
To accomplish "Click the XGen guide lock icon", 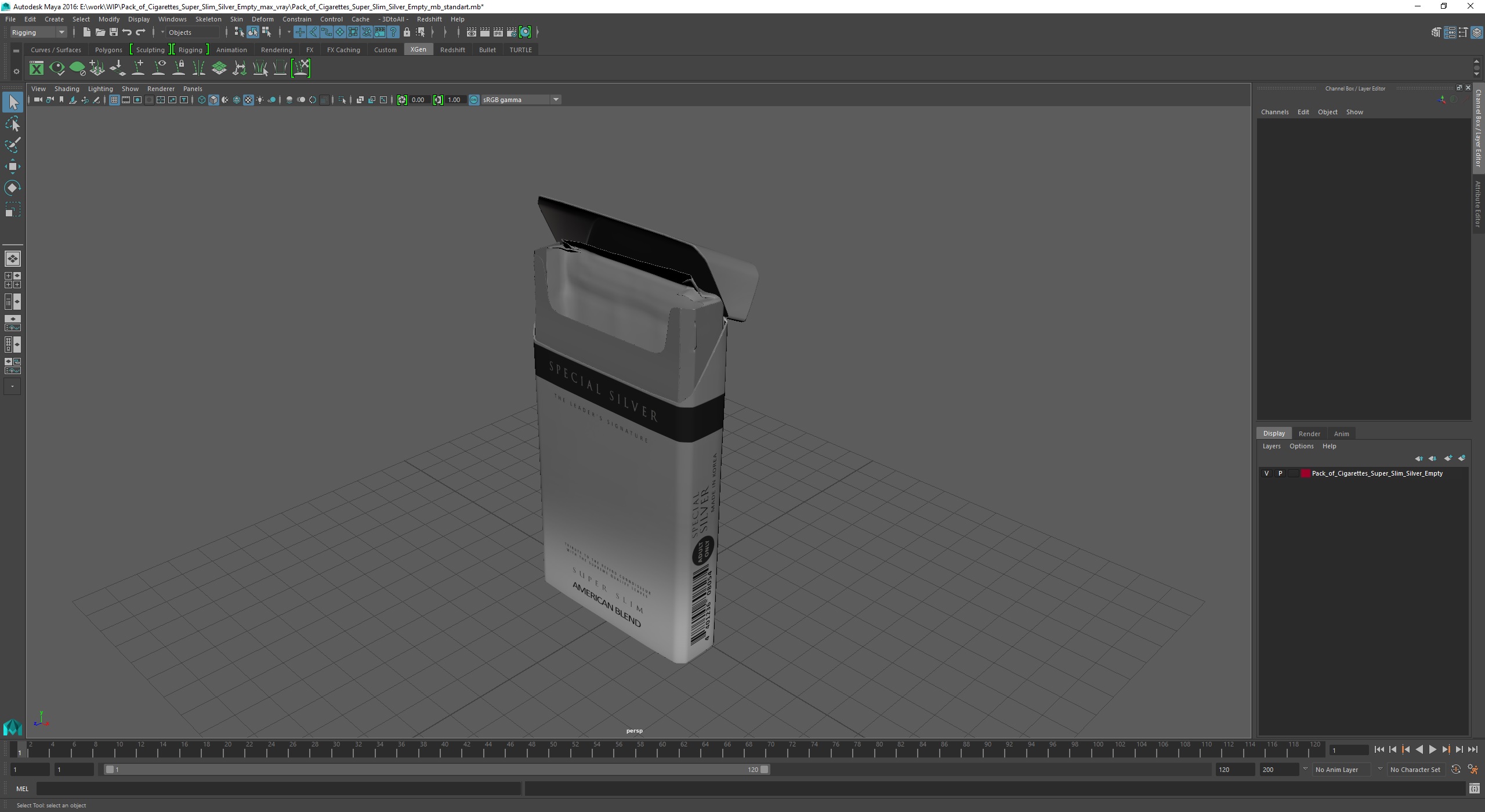I will 179,68.
